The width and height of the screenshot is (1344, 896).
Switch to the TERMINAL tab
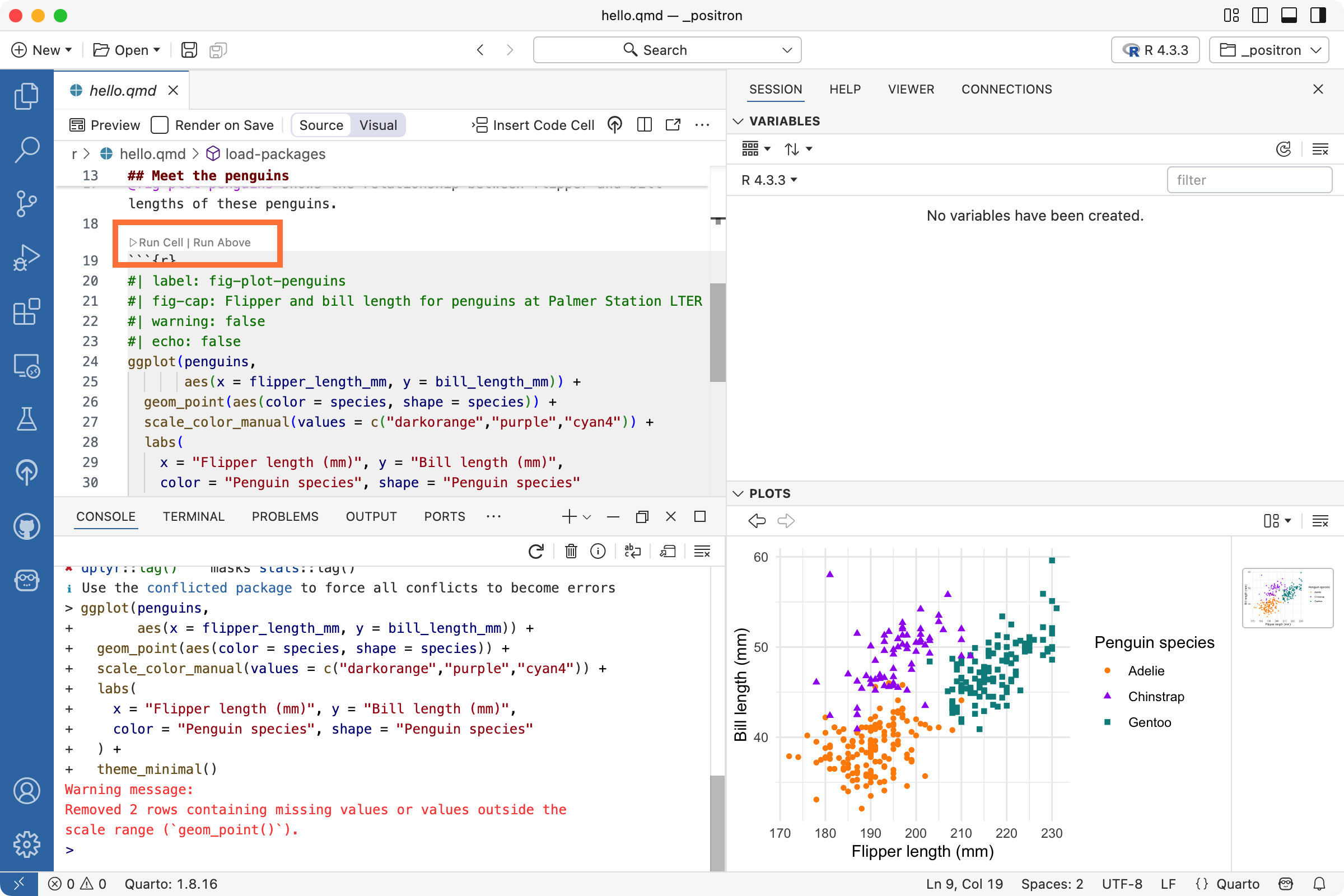click(193, 516)
